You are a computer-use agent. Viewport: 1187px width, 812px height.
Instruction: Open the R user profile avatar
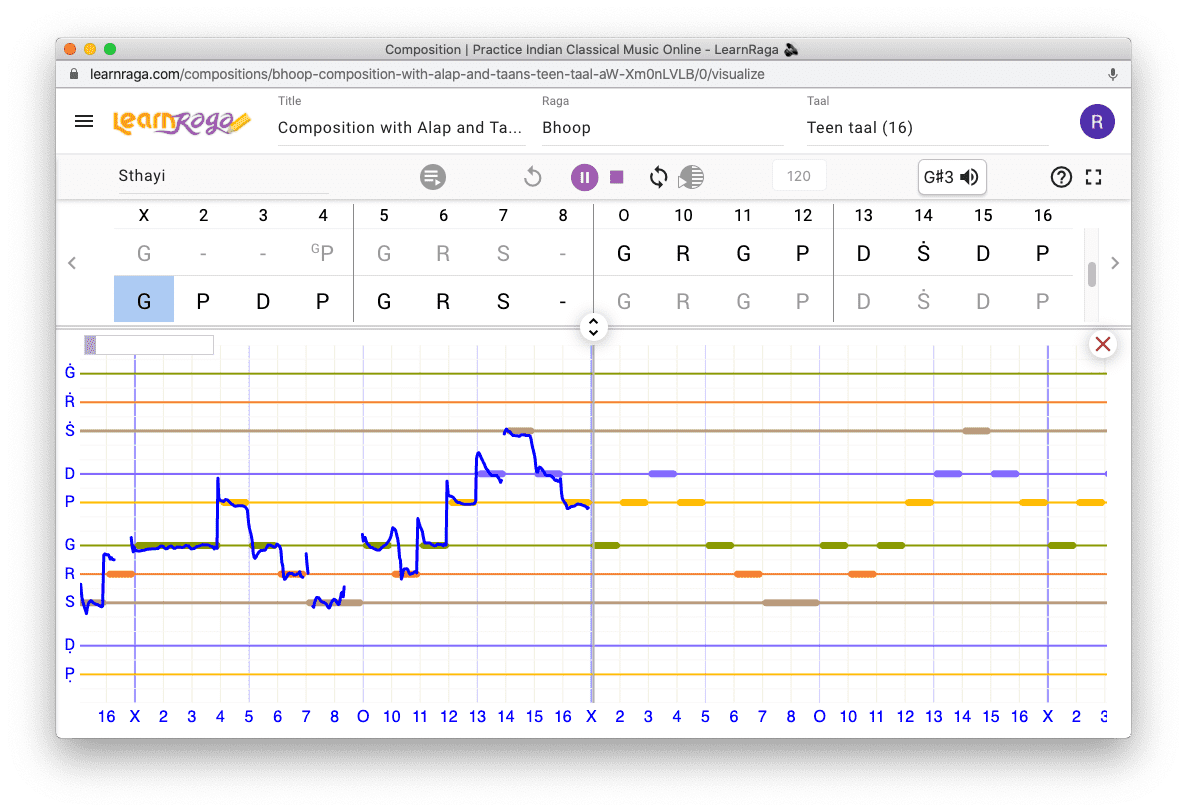(1097, 121)
